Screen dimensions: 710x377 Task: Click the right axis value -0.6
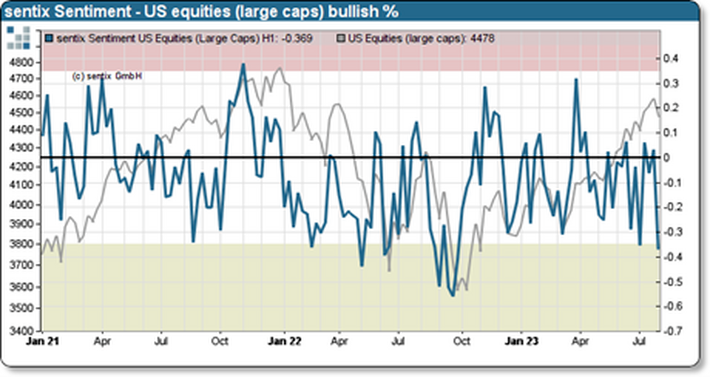pos(672,306)
